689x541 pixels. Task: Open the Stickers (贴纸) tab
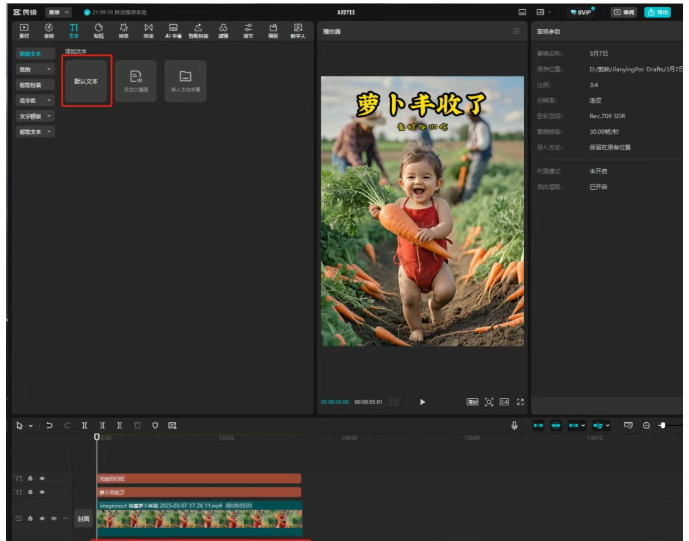coord(99,31)
